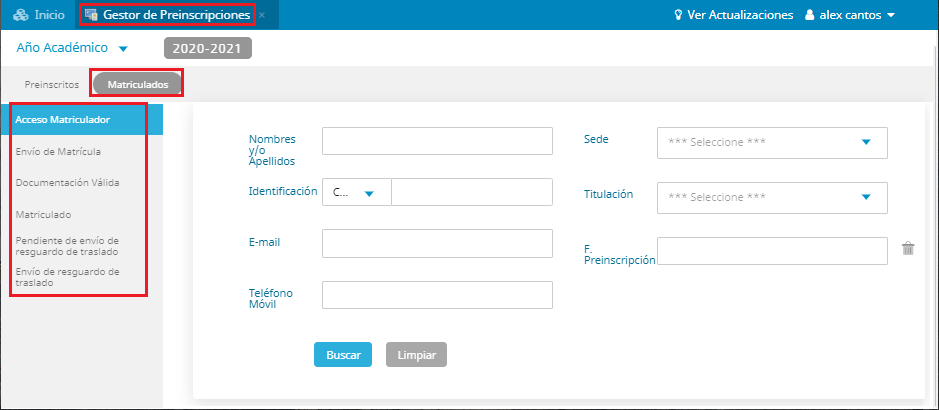Open Envío de Matrícula in the sidebar
Image resolution: width=939 pixels, height=410 pixels.
(x=58, y=152)
